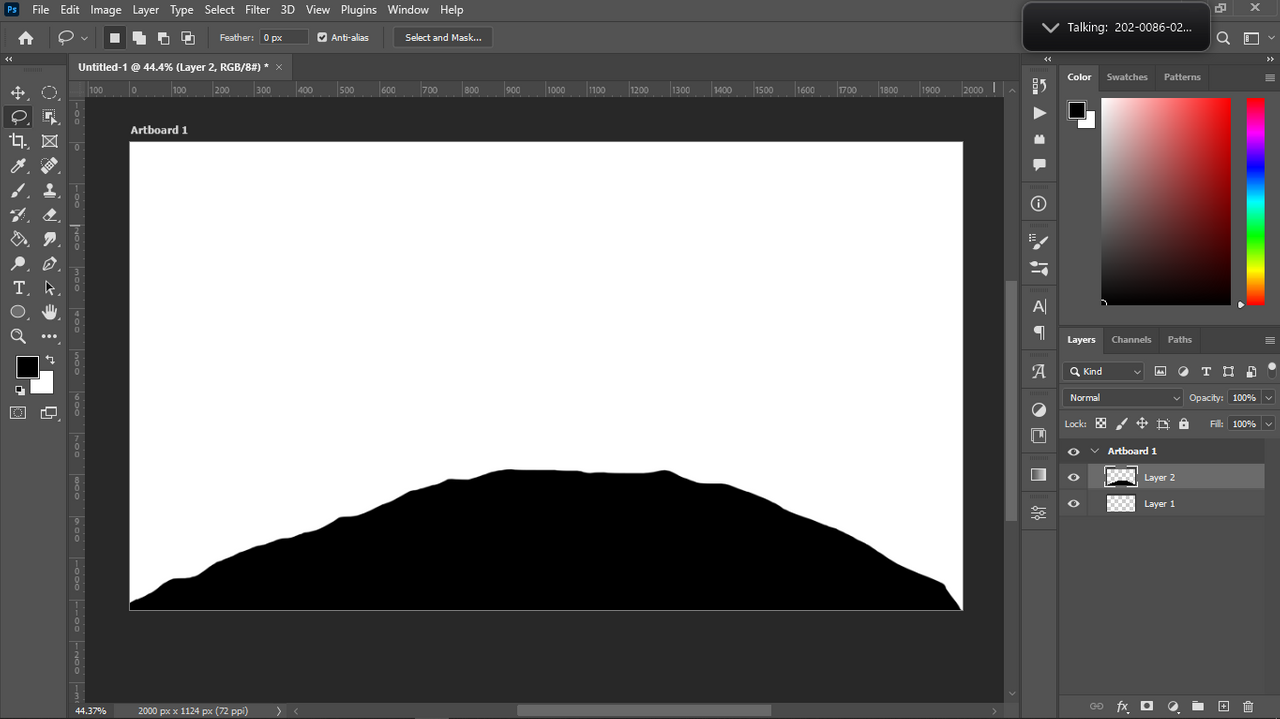
Task: Disable the Anti-alias checkbox
Action: (x=322, y=38)
